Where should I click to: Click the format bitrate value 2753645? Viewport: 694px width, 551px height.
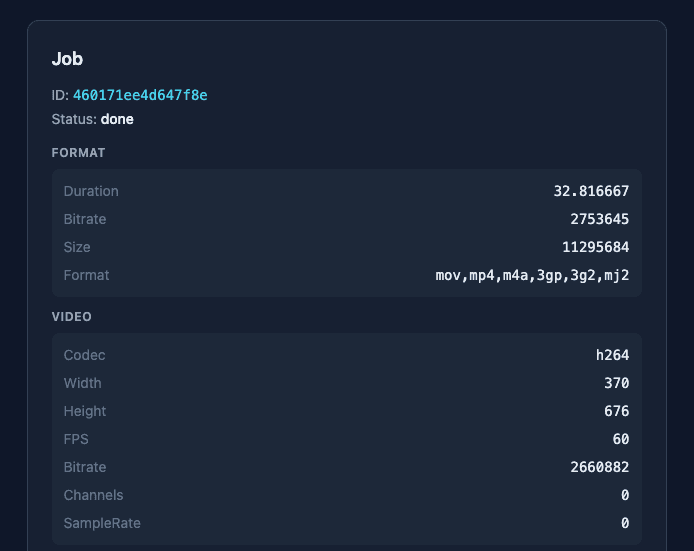click(599, 219)
